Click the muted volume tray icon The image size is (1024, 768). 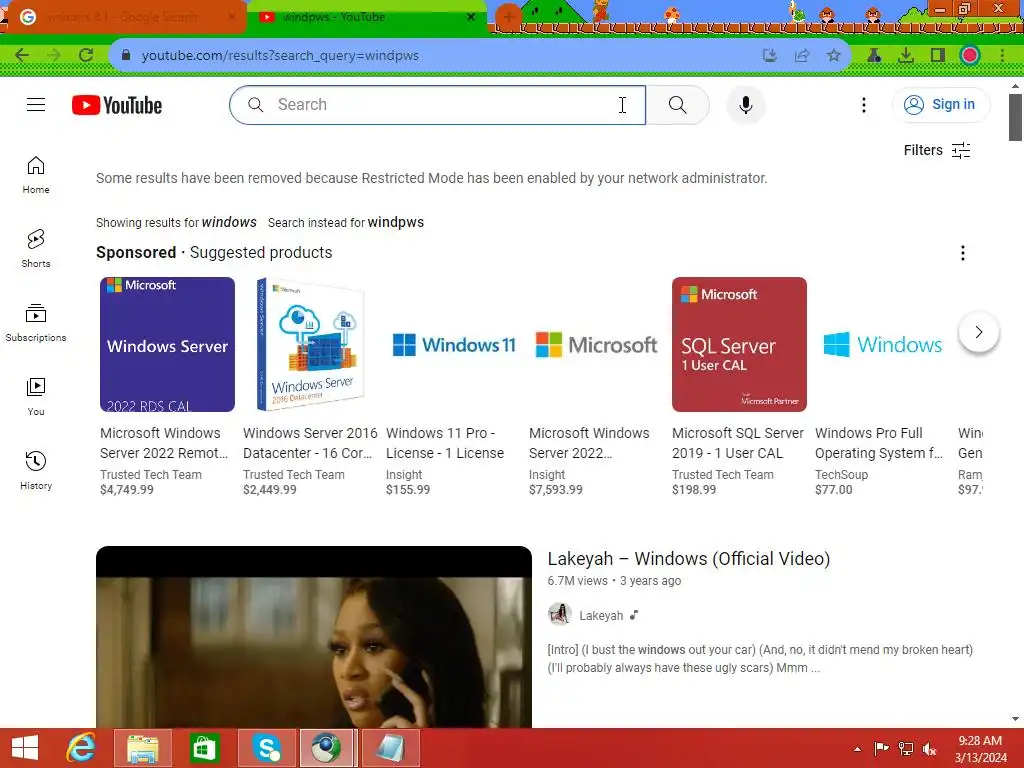[x=929, y=749]
